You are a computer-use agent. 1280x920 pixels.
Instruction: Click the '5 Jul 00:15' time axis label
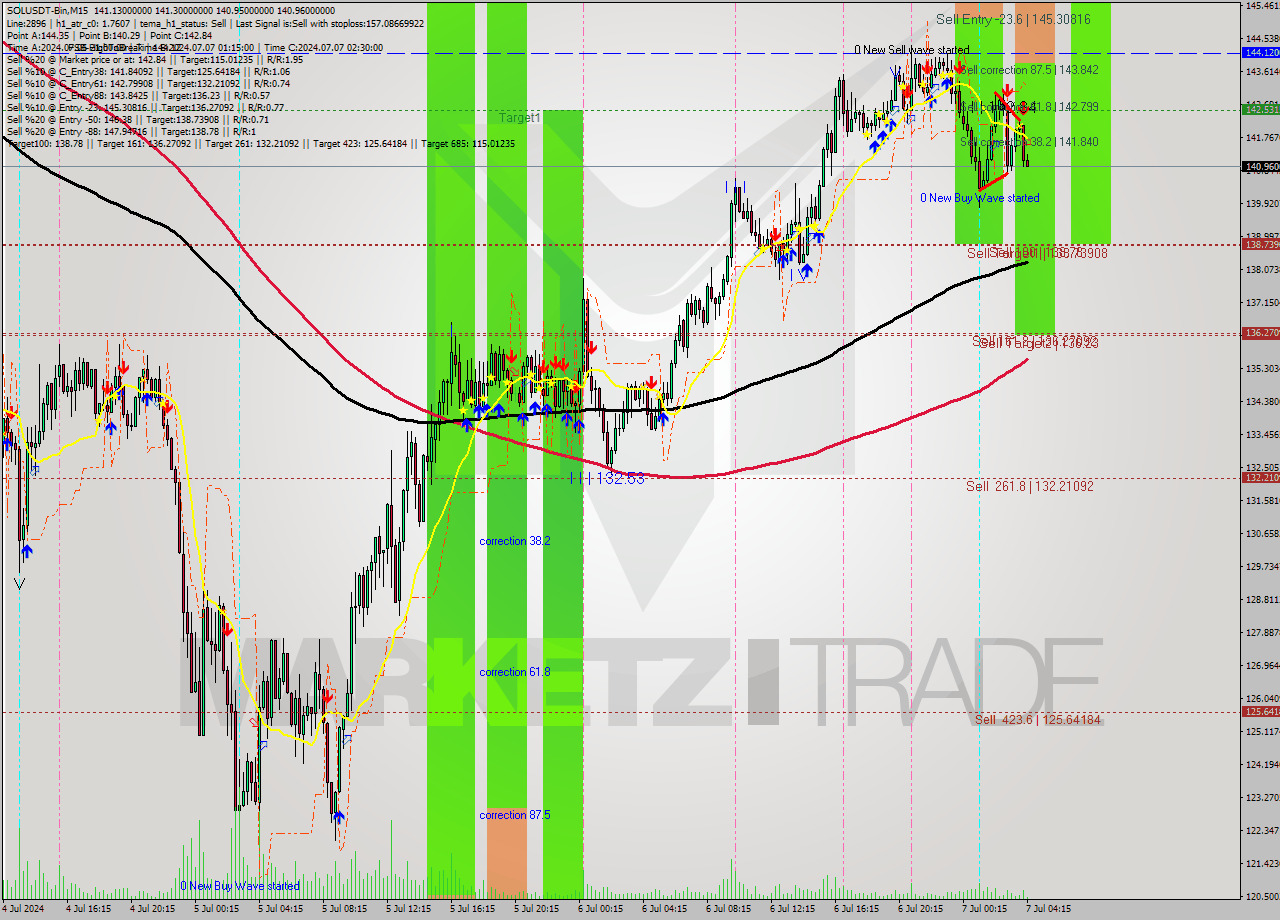(x=215, y=910)
